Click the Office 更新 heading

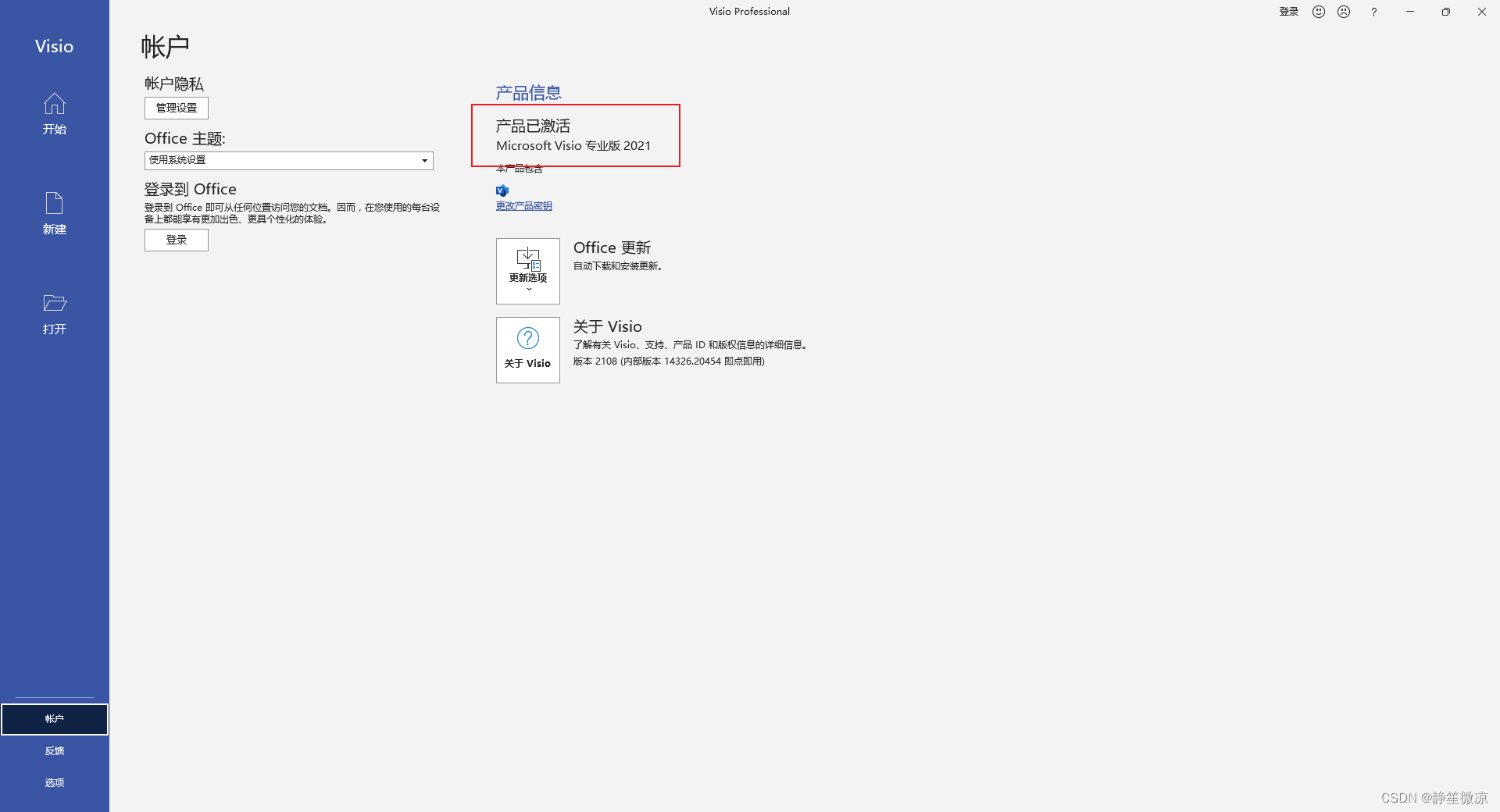612,248
